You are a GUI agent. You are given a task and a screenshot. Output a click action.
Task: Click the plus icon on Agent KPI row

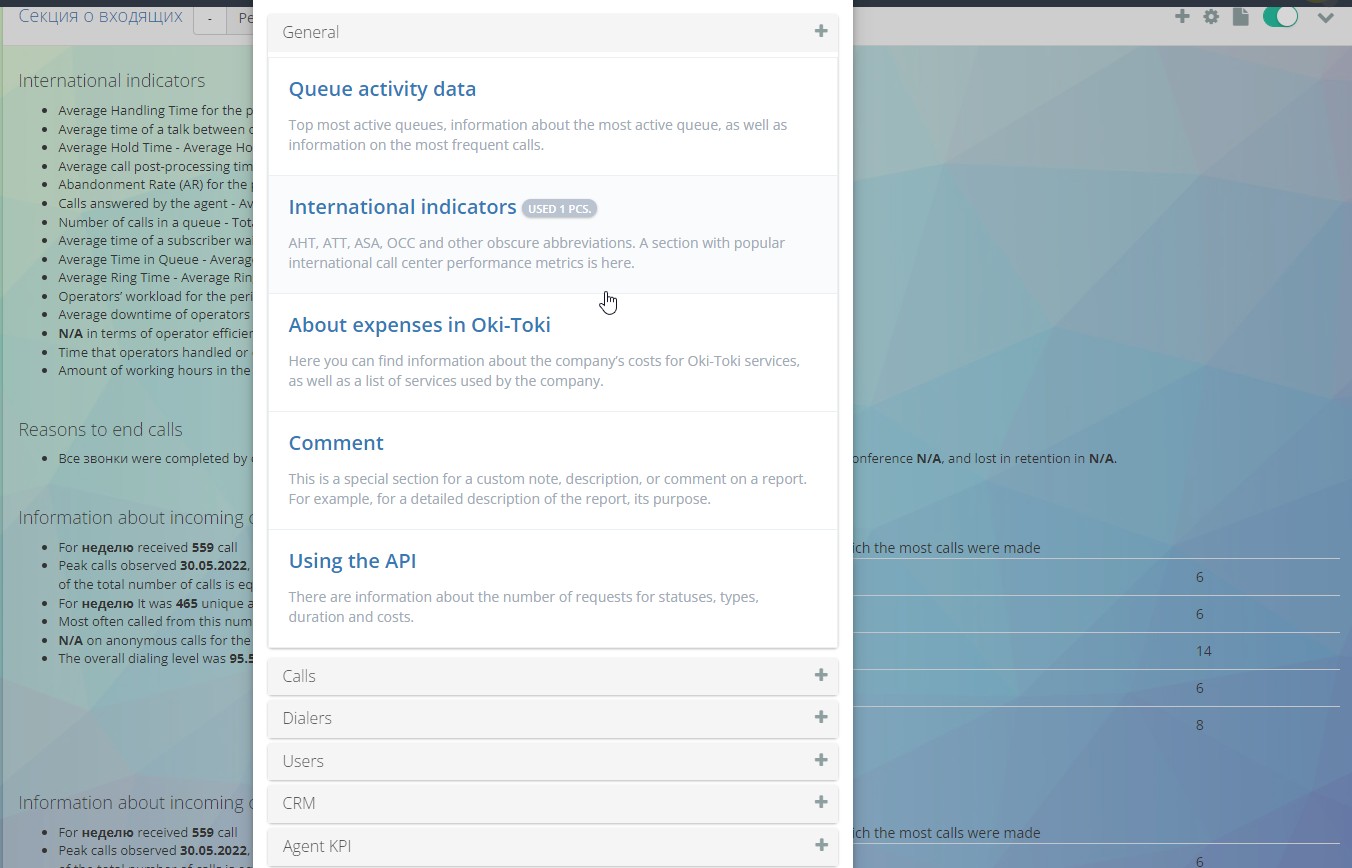(x=821, y=845)
